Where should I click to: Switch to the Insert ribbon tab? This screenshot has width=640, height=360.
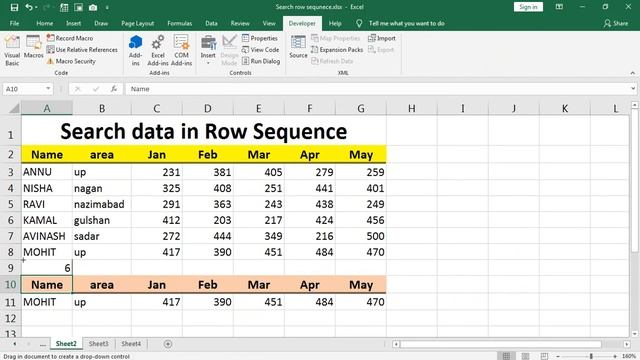click(x=73, y=23)
